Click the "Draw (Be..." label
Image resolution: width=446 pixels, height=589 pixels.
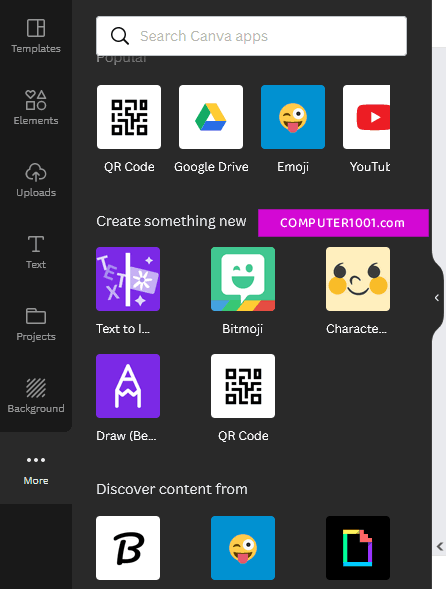(x=126, y=436)
